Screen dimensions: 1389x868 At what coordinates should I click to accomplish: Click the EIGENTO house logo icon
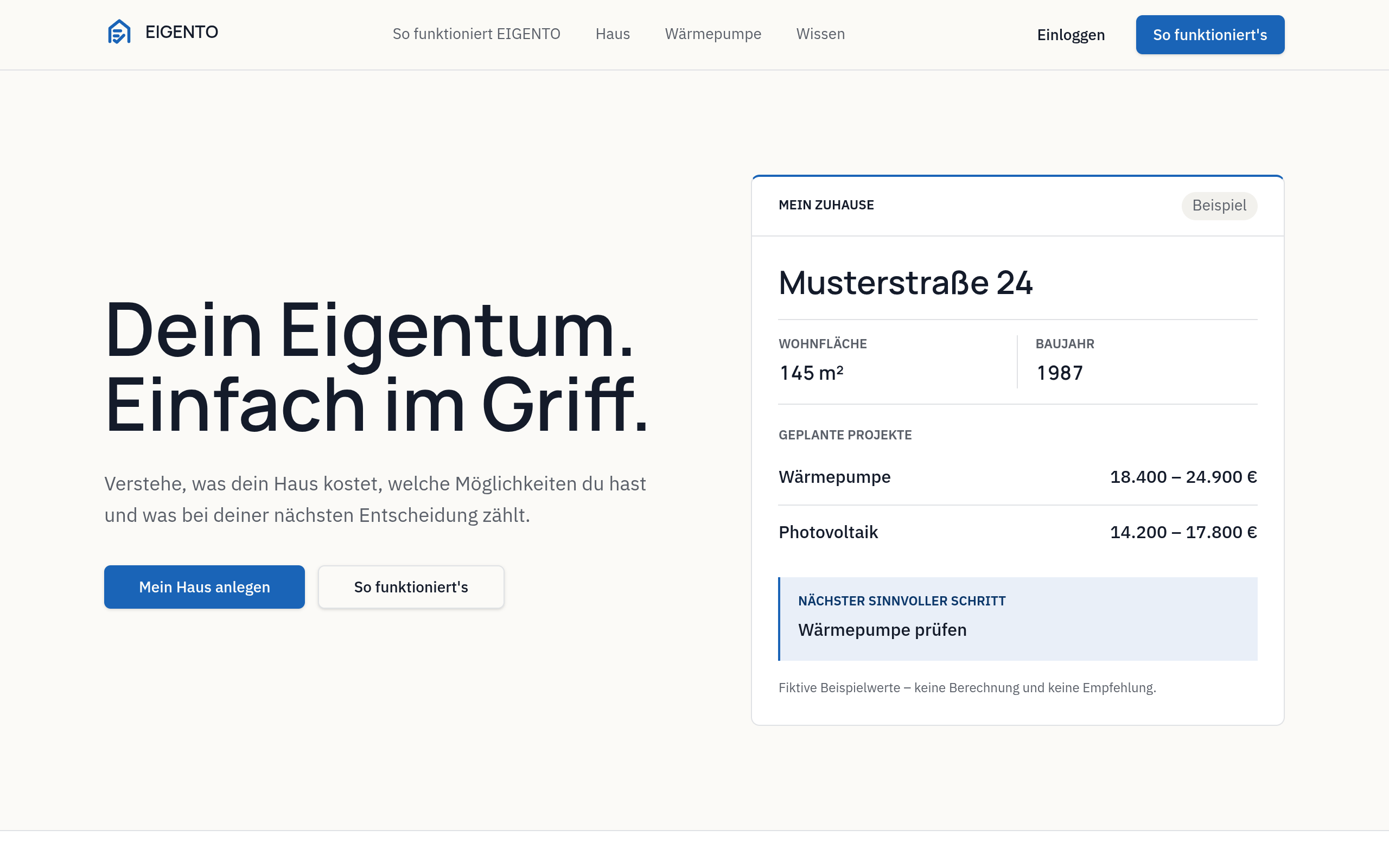point(119,31)
